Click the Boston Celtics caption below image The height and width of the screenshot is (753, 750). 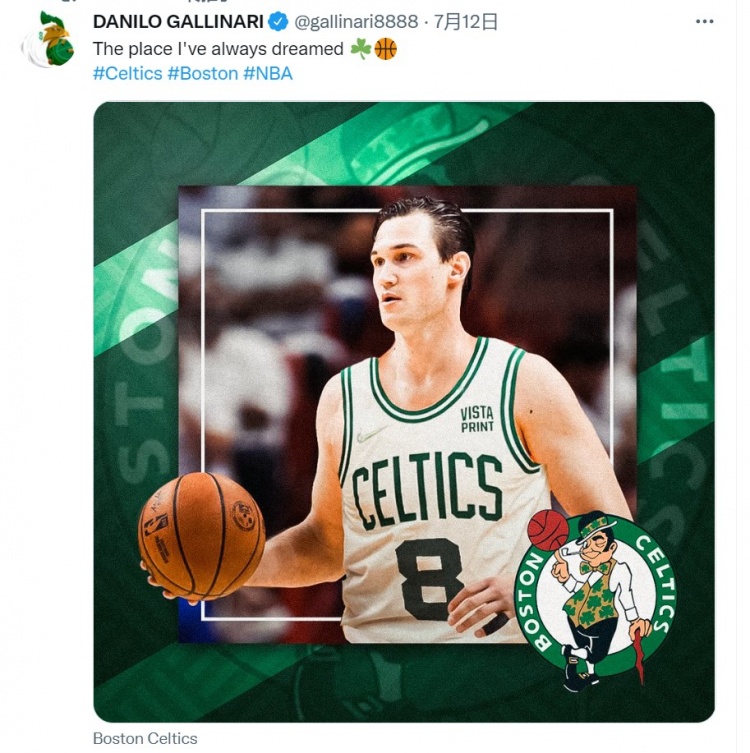coord(145,739)
